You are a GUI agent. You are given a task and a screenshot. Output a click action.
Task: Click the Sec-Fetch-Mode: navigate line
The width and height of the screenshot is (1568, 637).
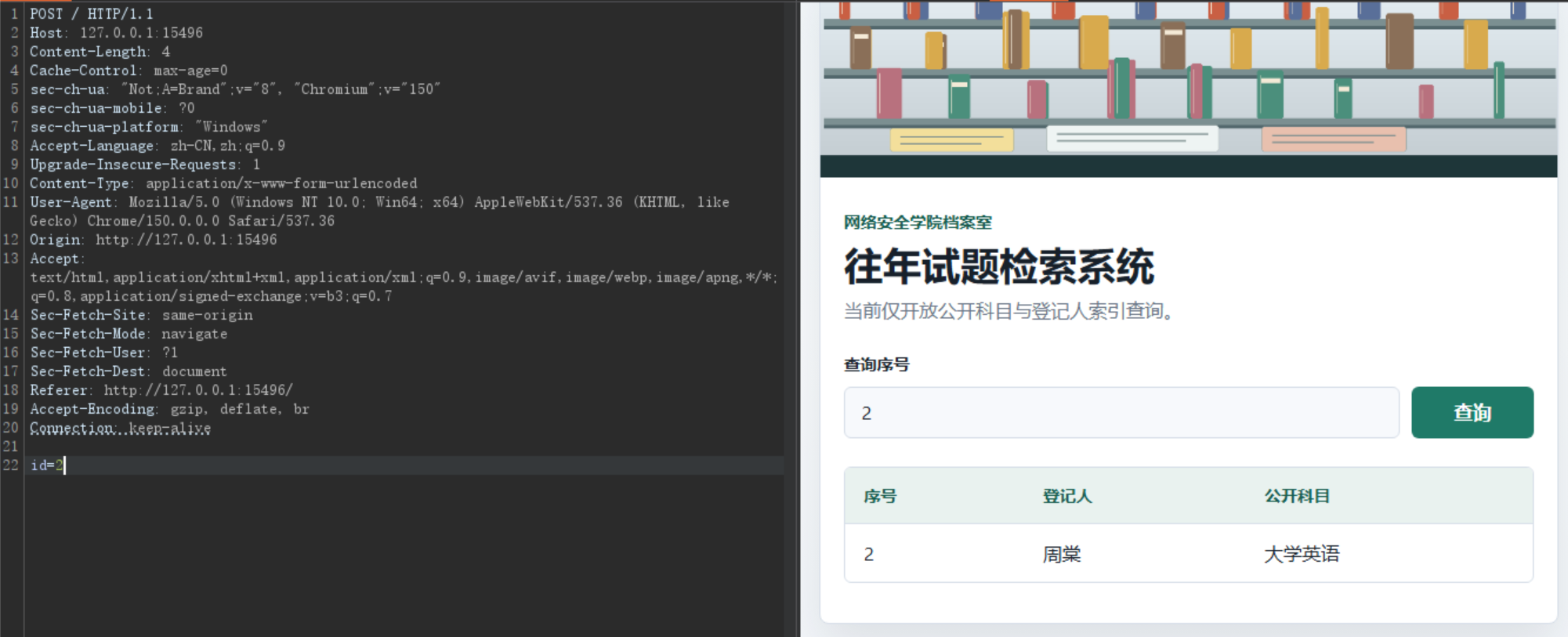[x=129, y=334]
